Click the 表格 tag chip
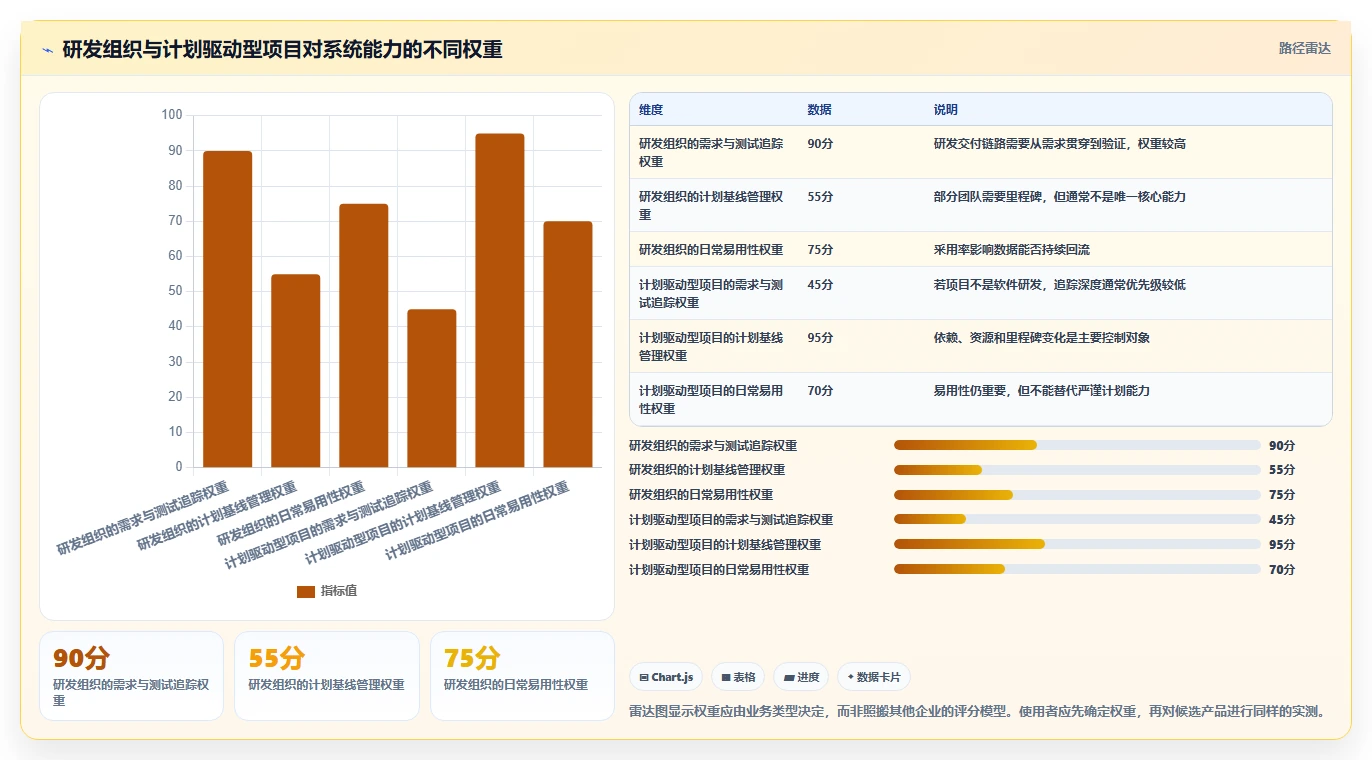 [x=738, y=677]
